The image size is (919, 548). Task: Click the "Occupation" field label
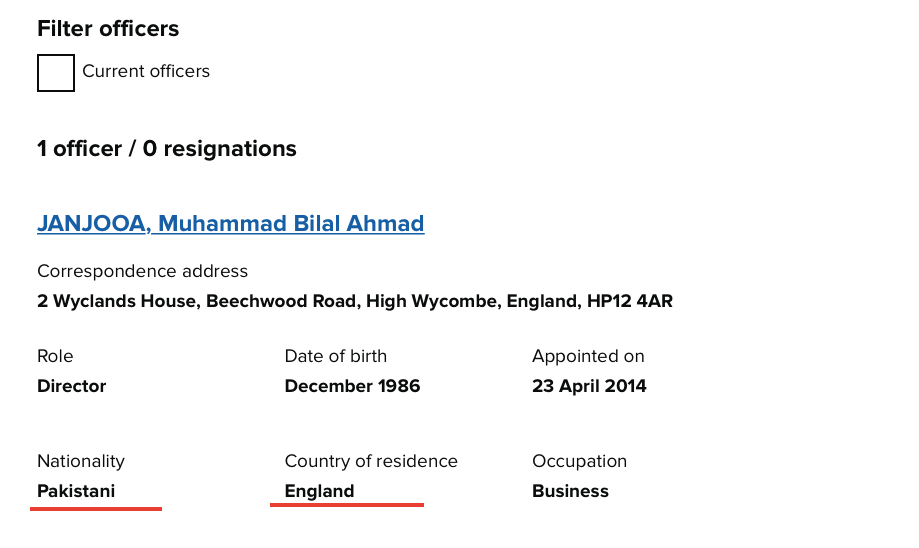point(579,461)
